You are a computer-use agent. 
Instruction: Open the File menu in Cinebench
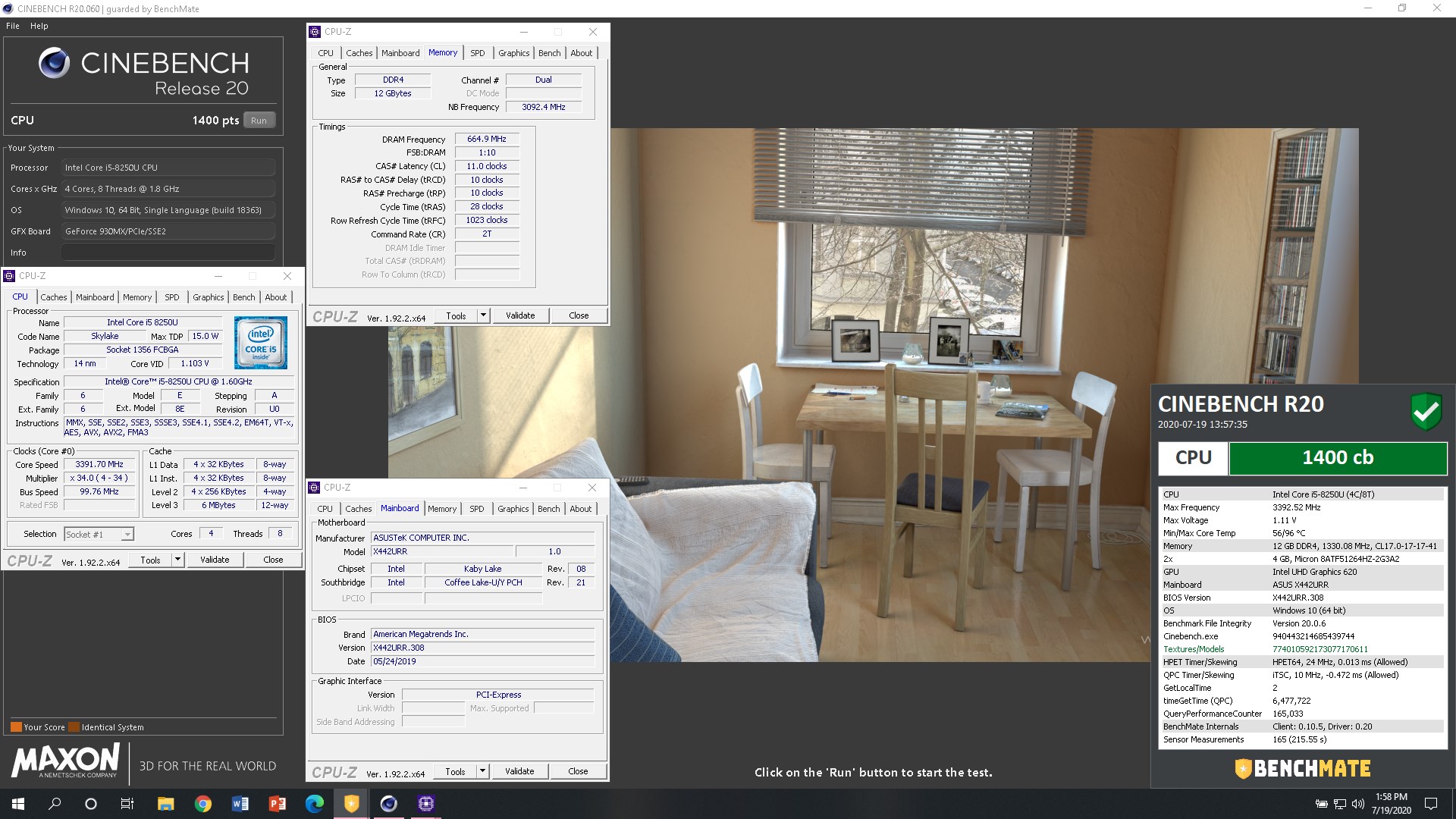13,26
